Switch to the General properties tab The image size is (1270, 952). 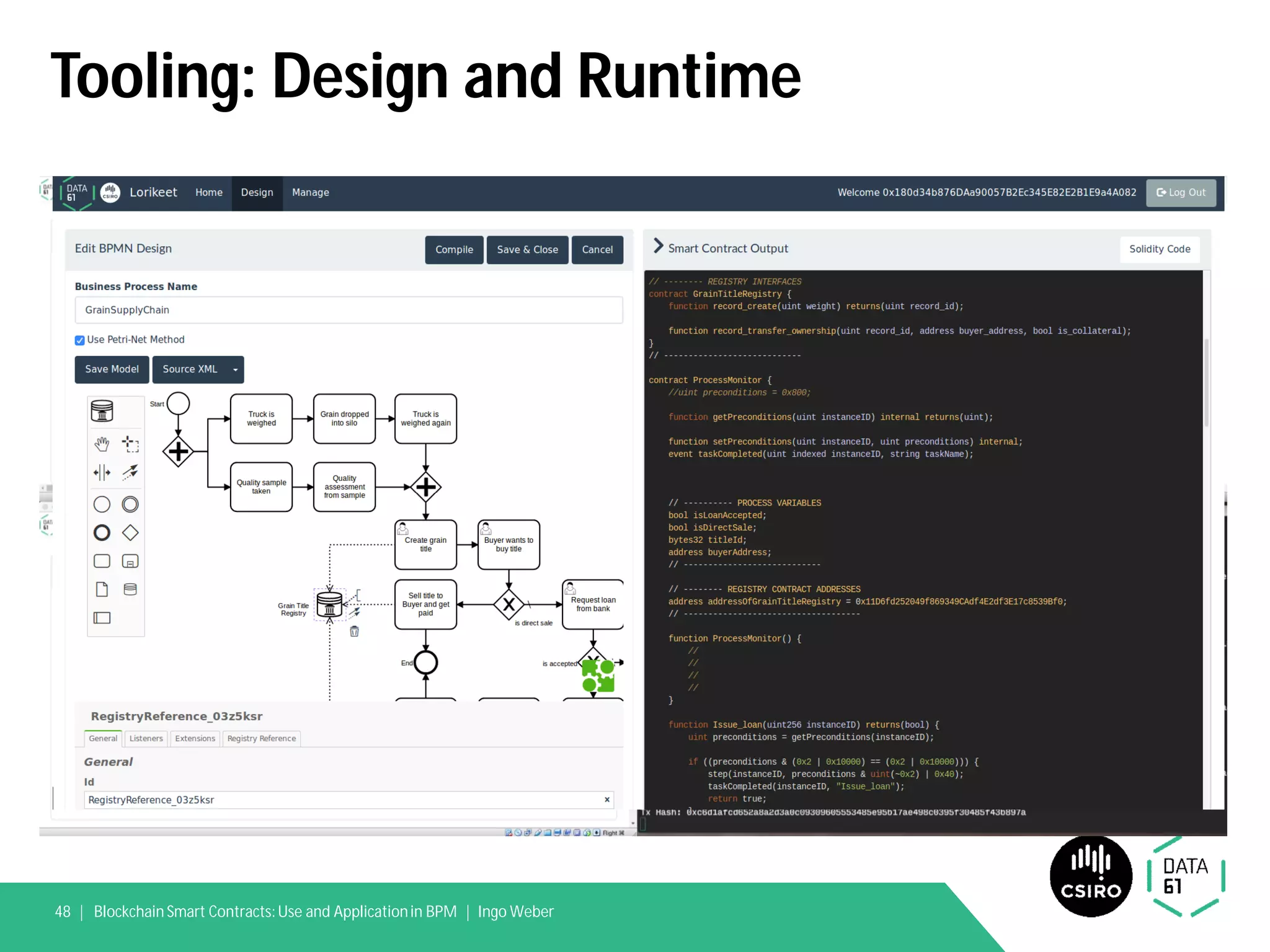(x=103, y=738)
